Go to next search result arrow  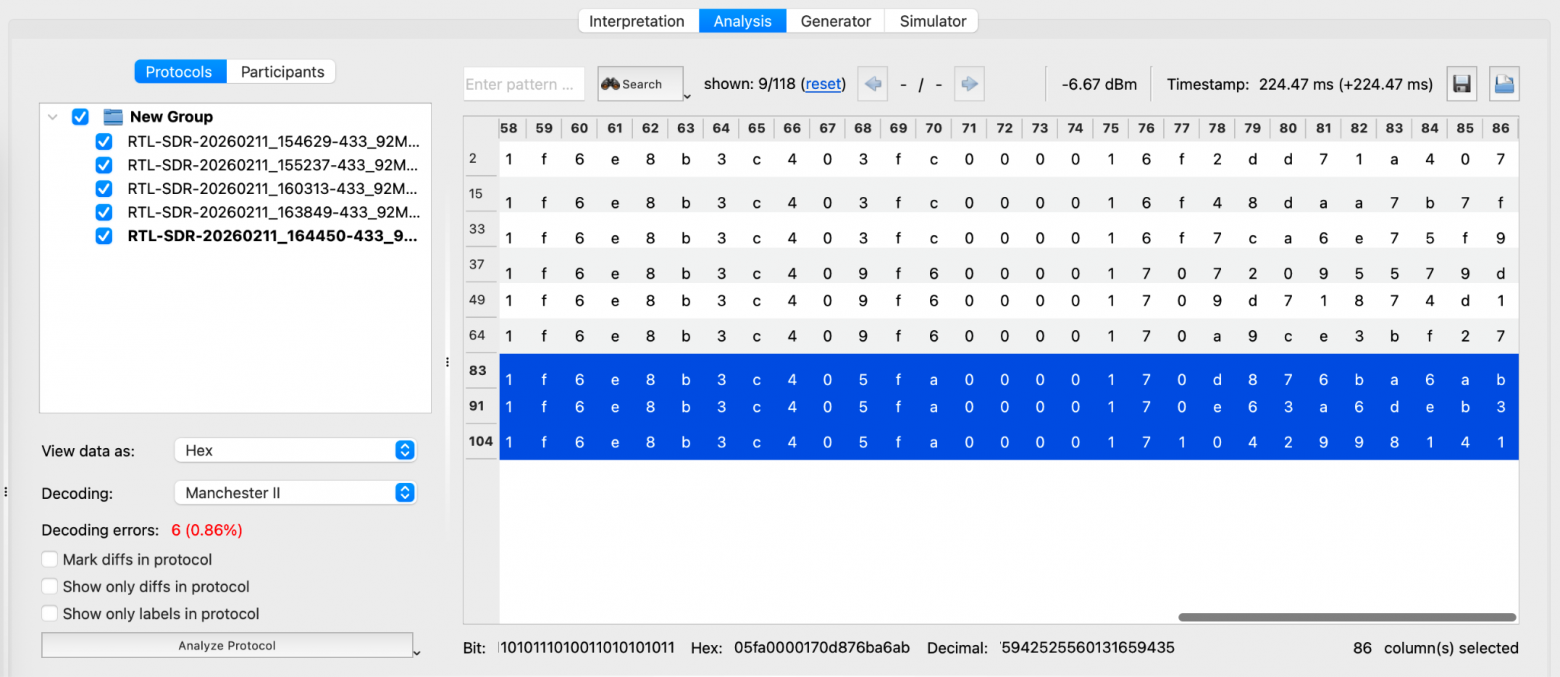point(969,84)
